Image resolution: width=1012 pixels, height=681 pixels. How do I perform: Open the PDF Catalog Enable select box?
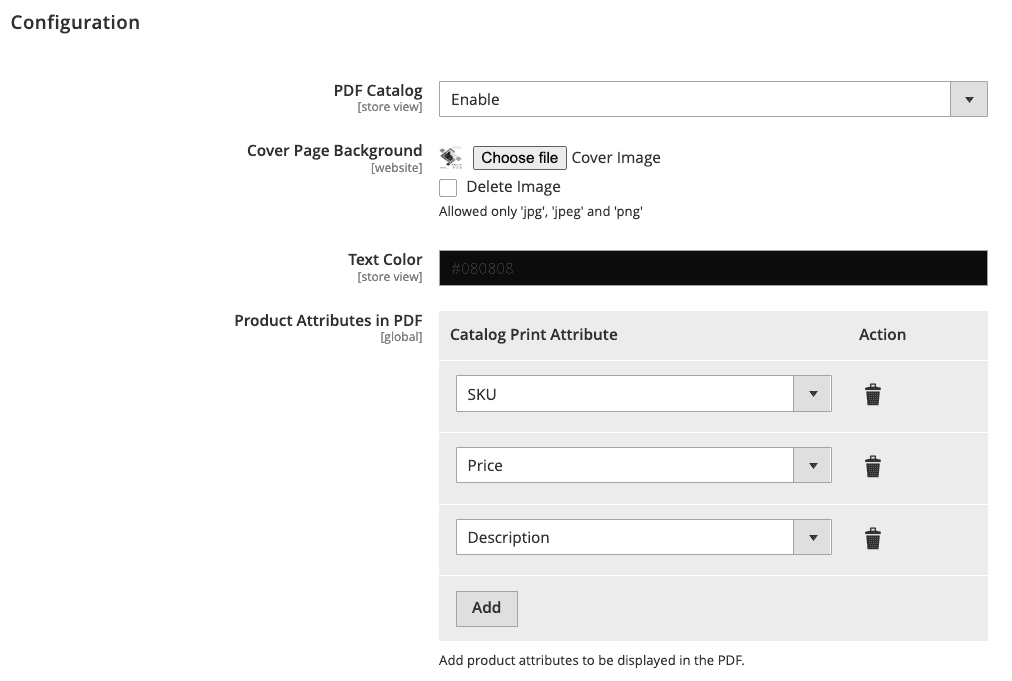tap(694, 100)
